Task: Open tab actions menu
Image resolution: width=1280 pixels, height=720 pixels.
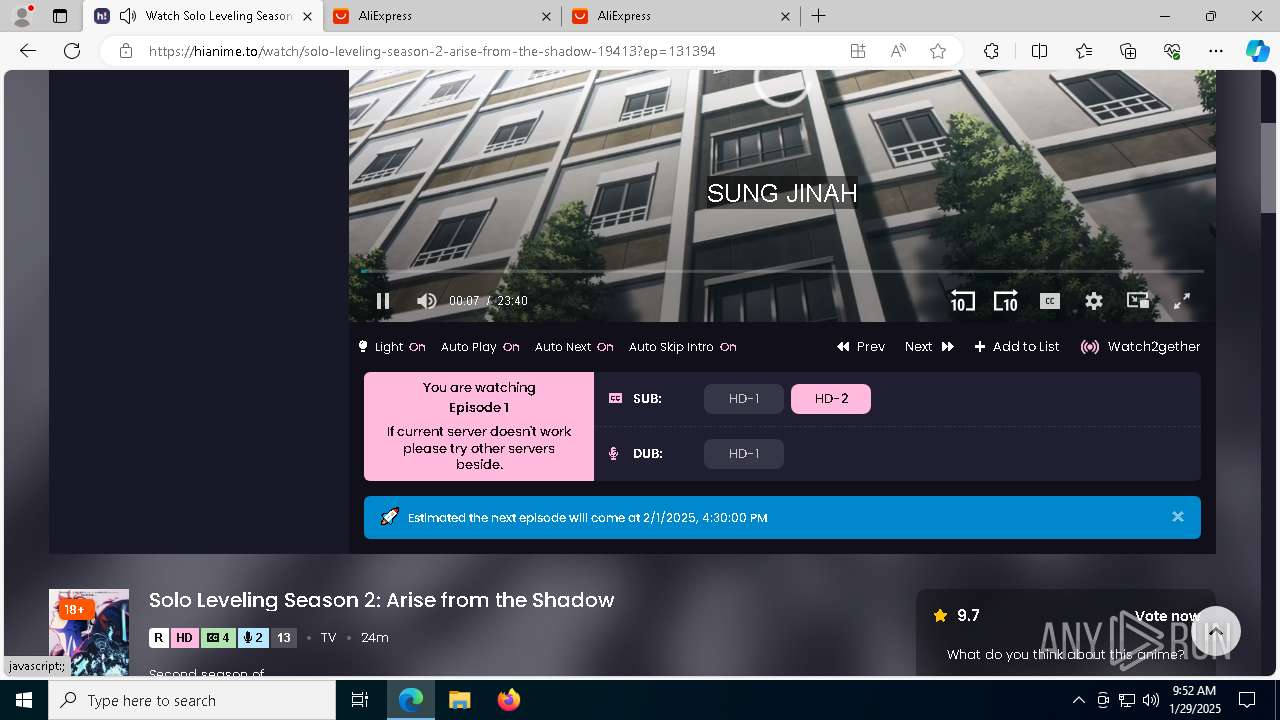Action: click(x=59, y=16)
